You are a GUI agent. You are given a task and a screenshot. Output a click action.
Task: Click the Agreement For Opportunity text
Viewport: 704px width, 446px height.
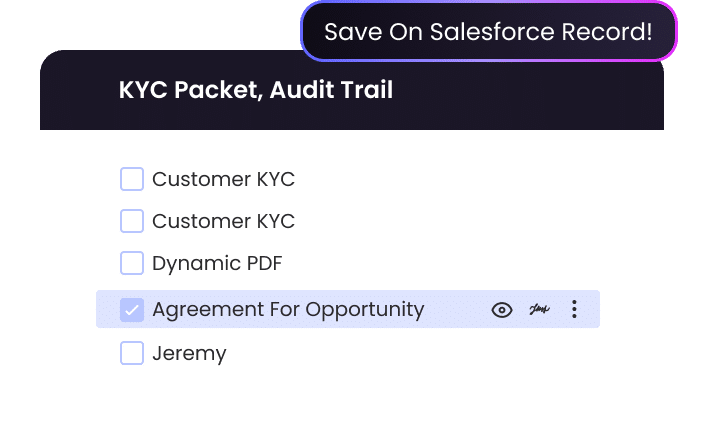click(288, 310)
